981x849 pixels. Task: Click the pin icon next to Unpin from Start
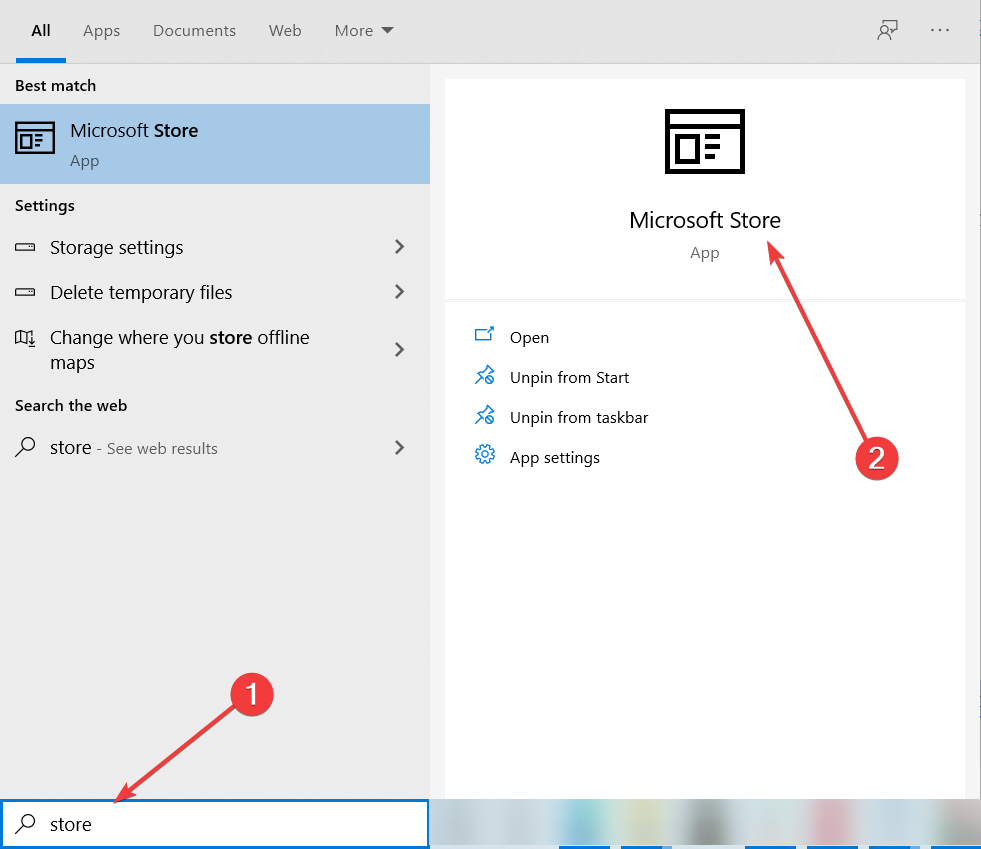pyautogui.click(x=485, y=375)
